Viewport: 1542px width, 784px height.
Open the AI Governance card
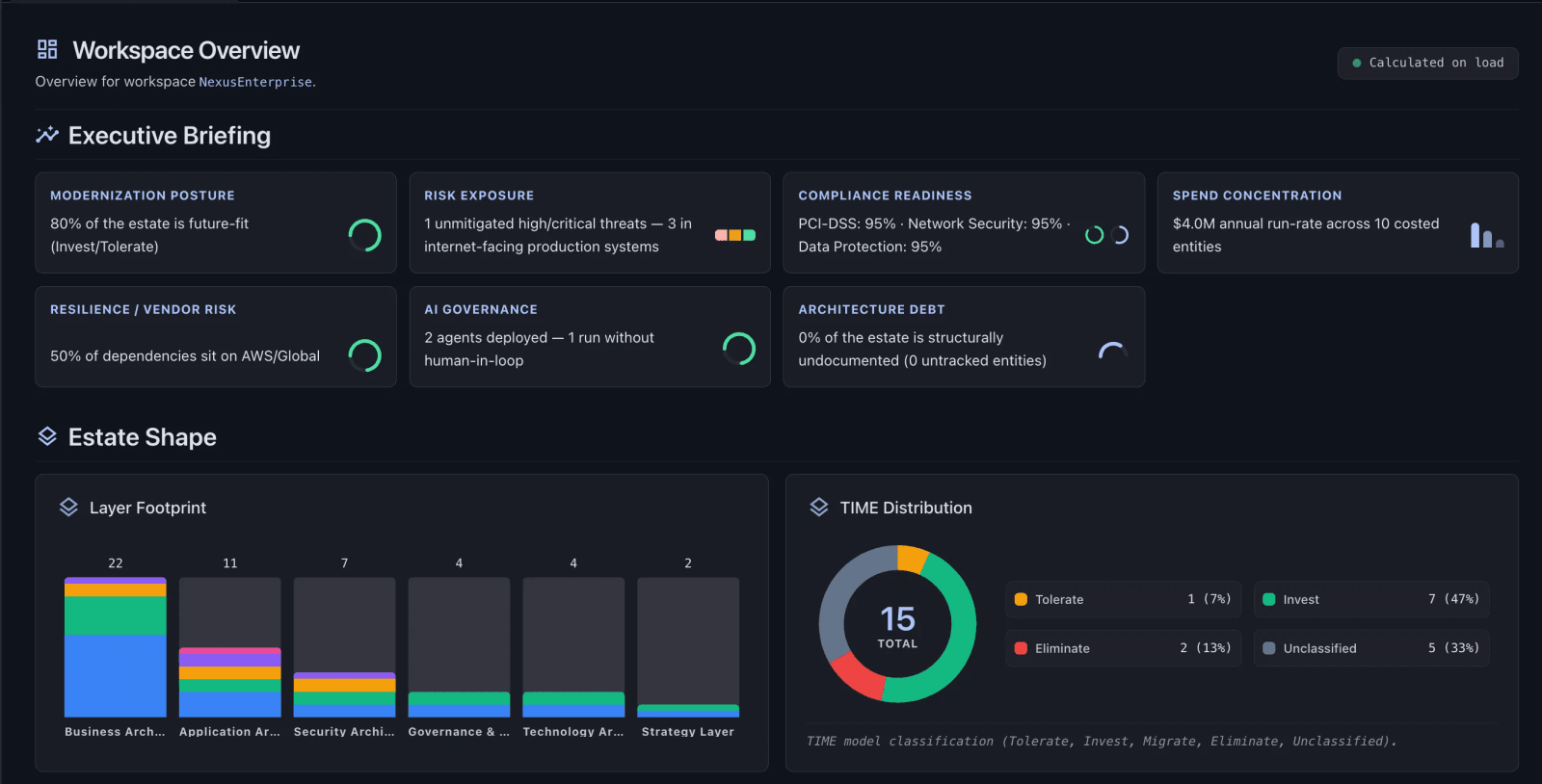tap(590, 337)
